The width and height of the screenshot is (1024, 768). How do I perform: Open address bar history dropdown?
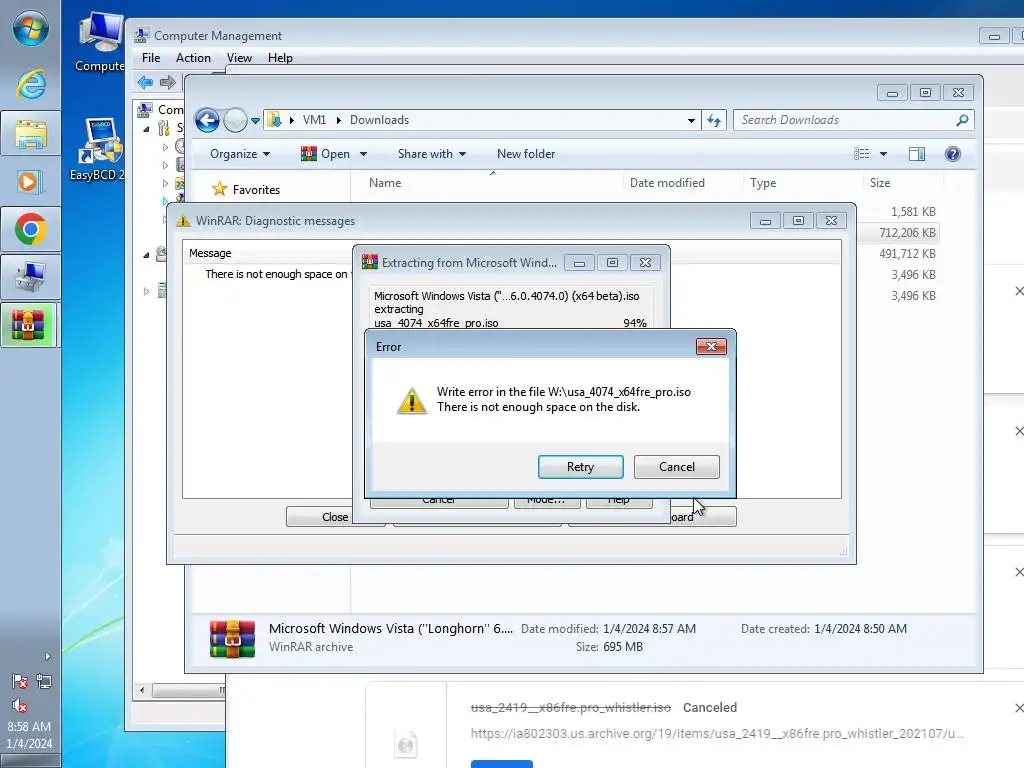691,120
